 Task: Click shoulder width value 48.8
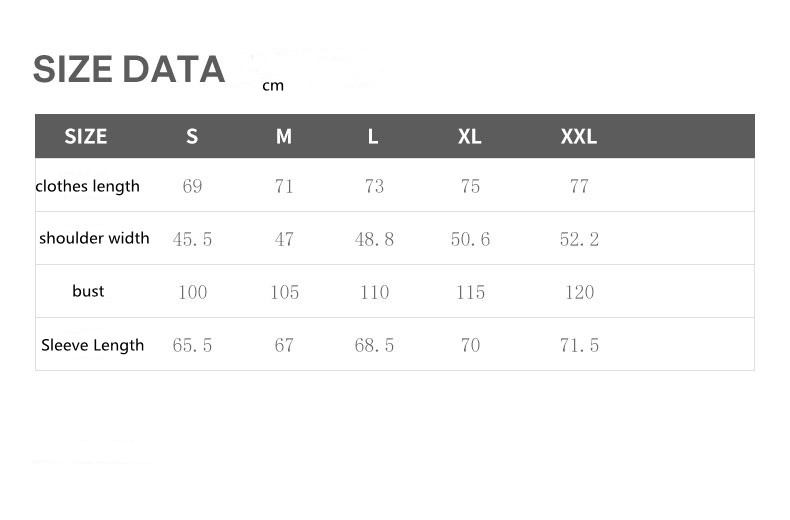coord(374,240)
